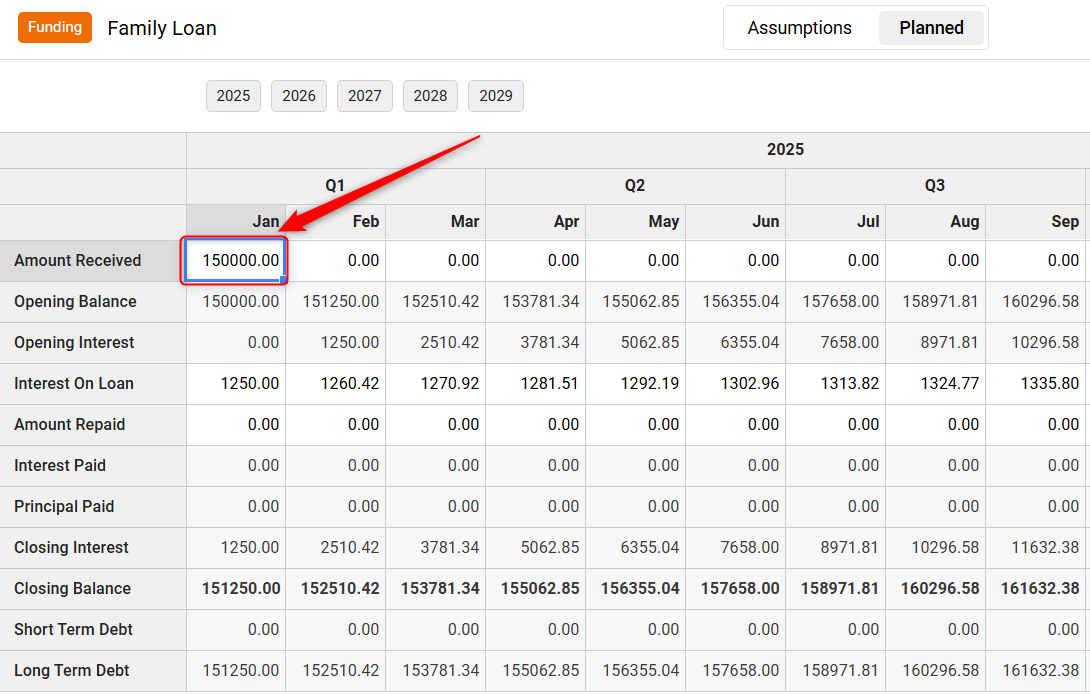Viewport: 1090px width, 694px height.
Task: Switch to the Assumptions tab
Action: [799, 28]
